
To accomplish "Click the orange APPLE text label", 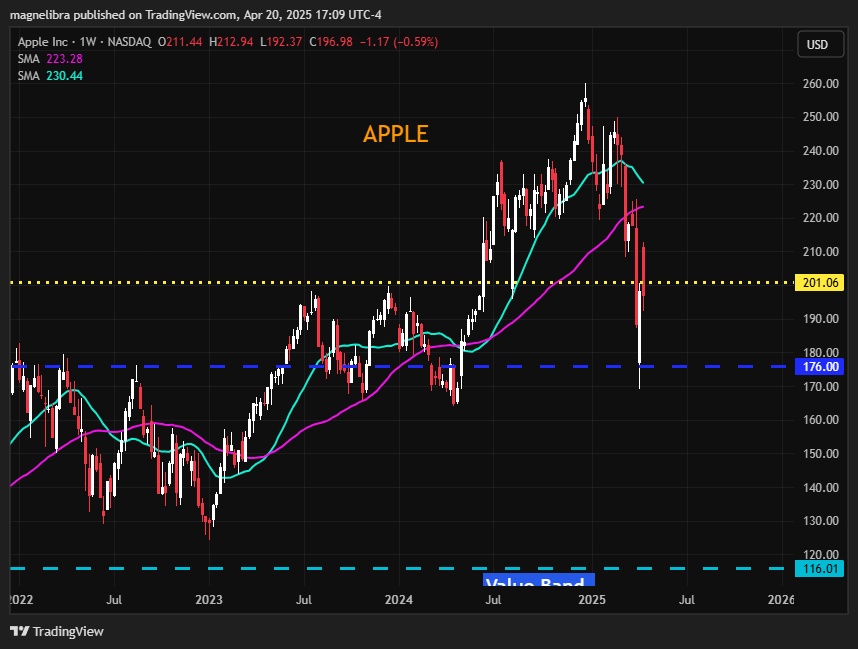I will tap(396, 134).
